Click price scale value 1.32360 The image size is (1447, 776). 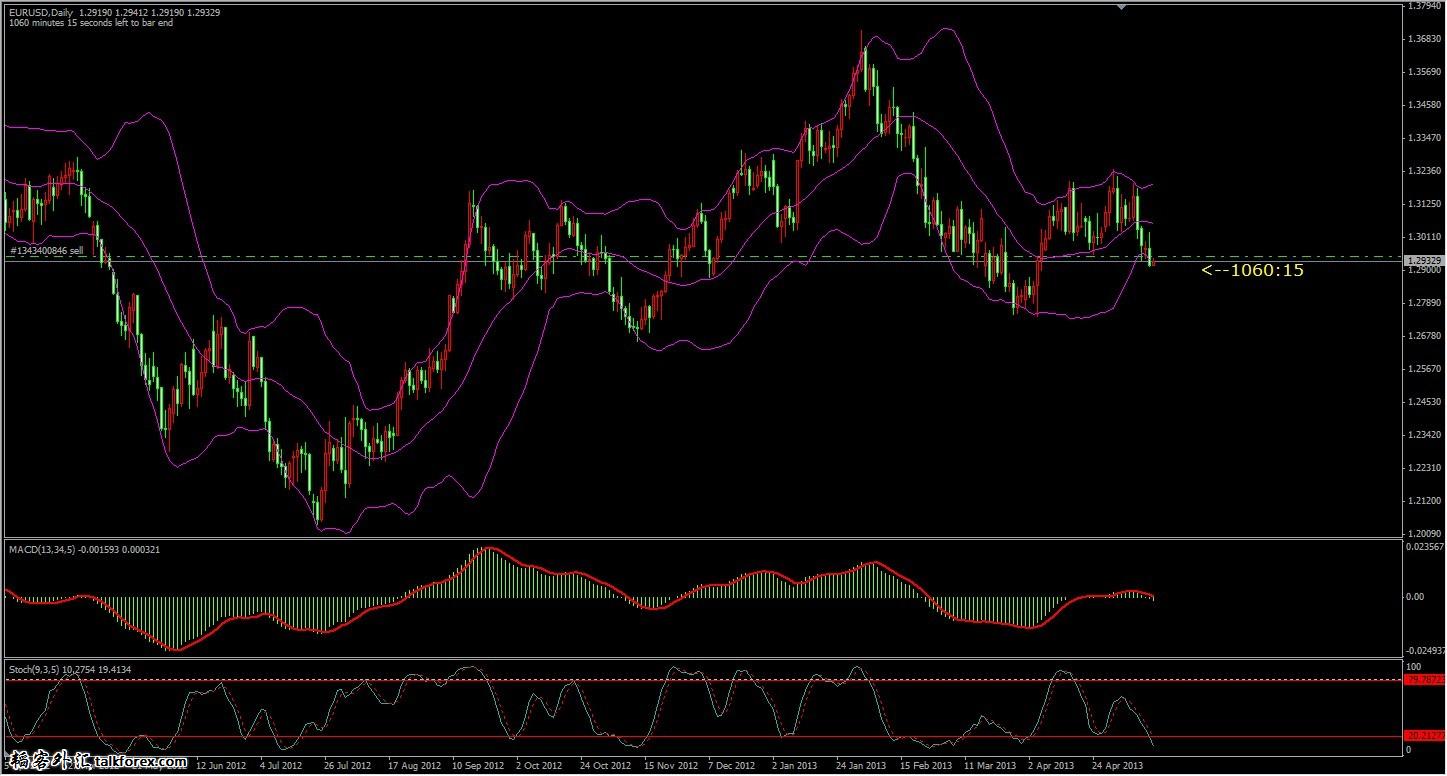1423,171
